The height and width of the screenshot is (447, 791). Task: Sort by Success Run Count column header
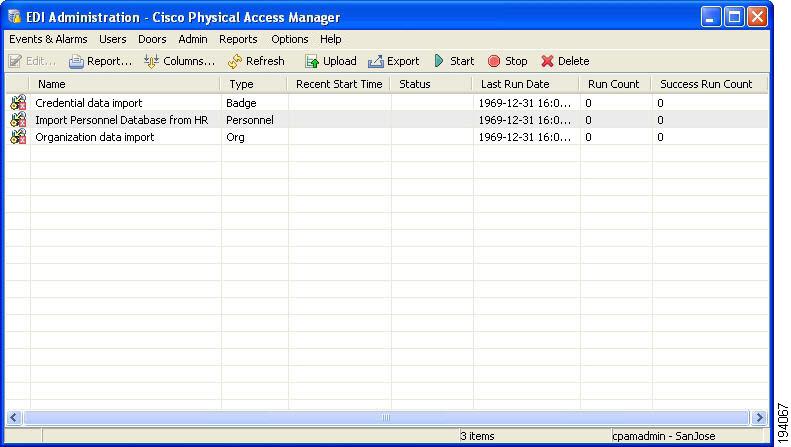point(710,84)
